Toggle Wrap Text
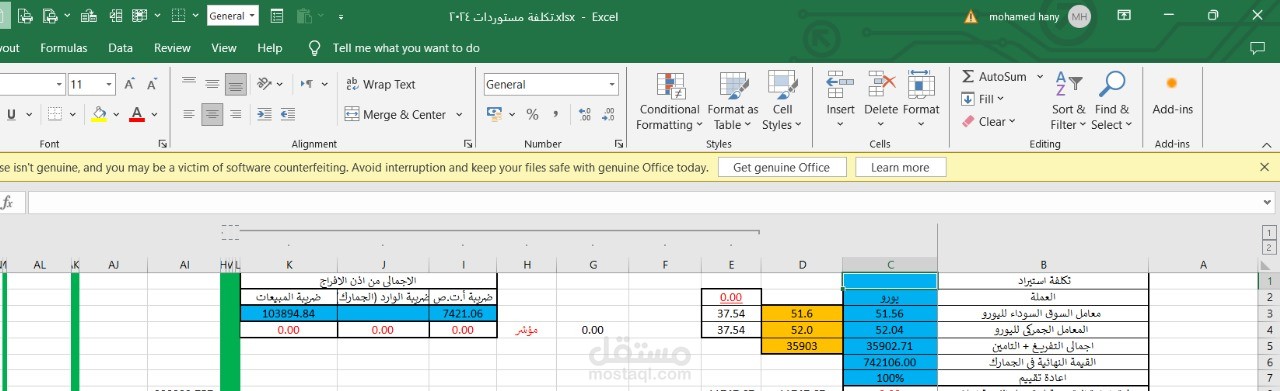 380,85
